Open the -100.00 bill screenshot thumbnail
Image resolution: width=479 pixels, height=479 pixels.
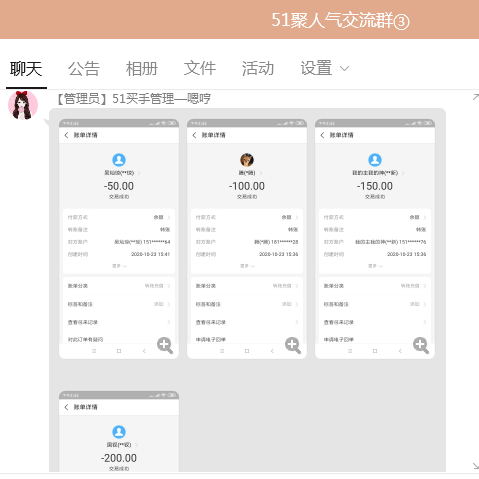pos(247,239)
